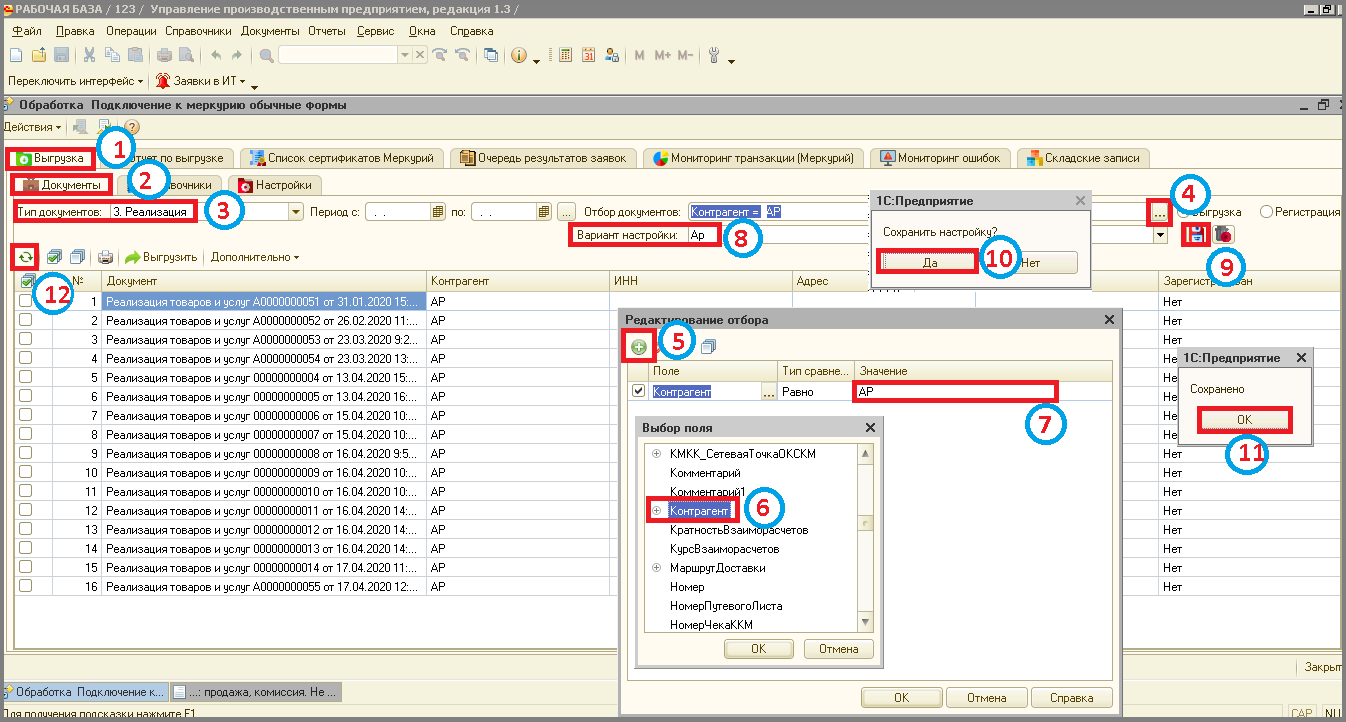The image size is (1346, 722).
Task: Open the calendar icon in the main toolbar
Action: tap(589, 56)
